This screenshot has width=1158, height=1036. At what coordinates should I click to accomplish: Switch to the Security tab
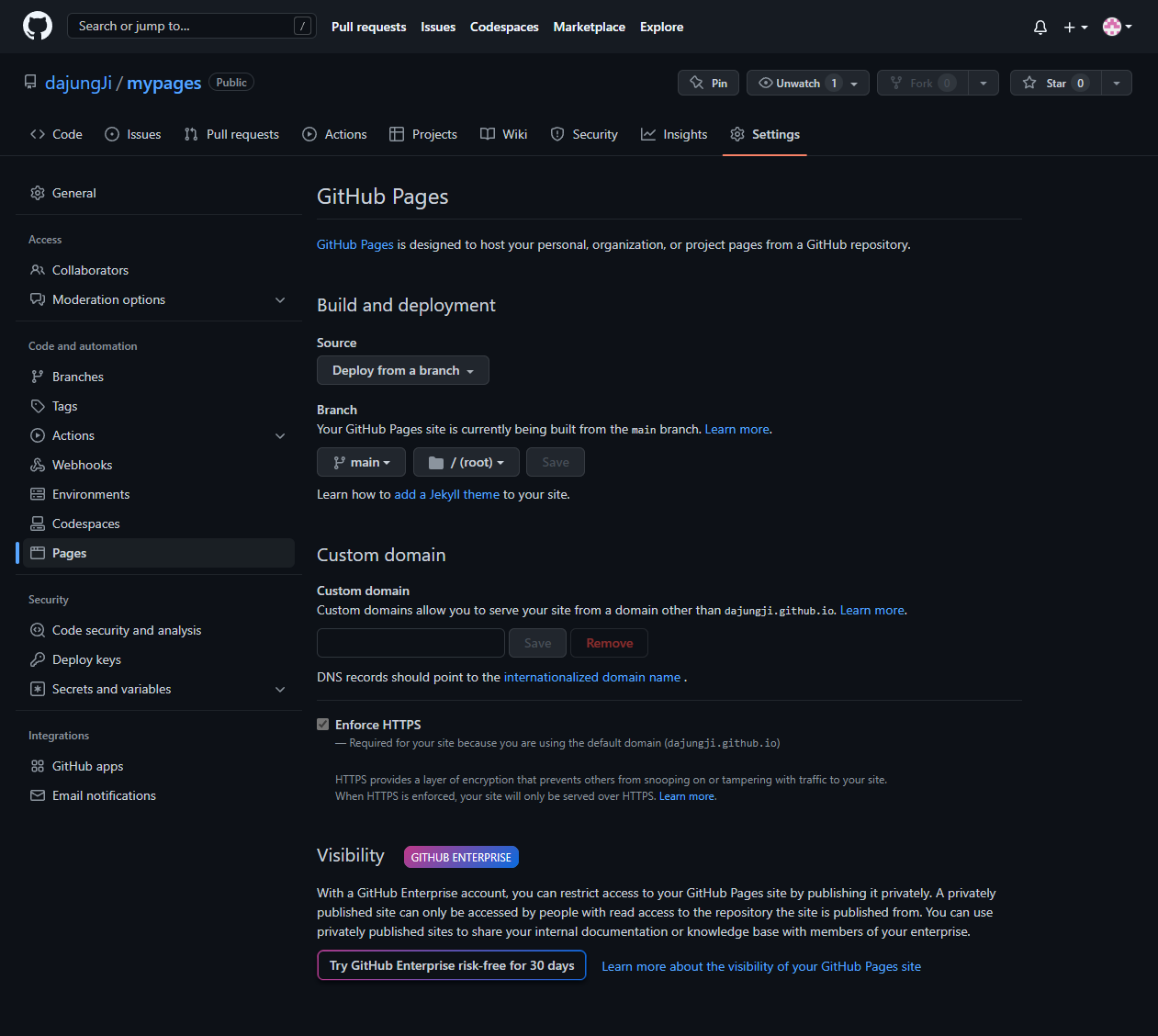[584, 134]
